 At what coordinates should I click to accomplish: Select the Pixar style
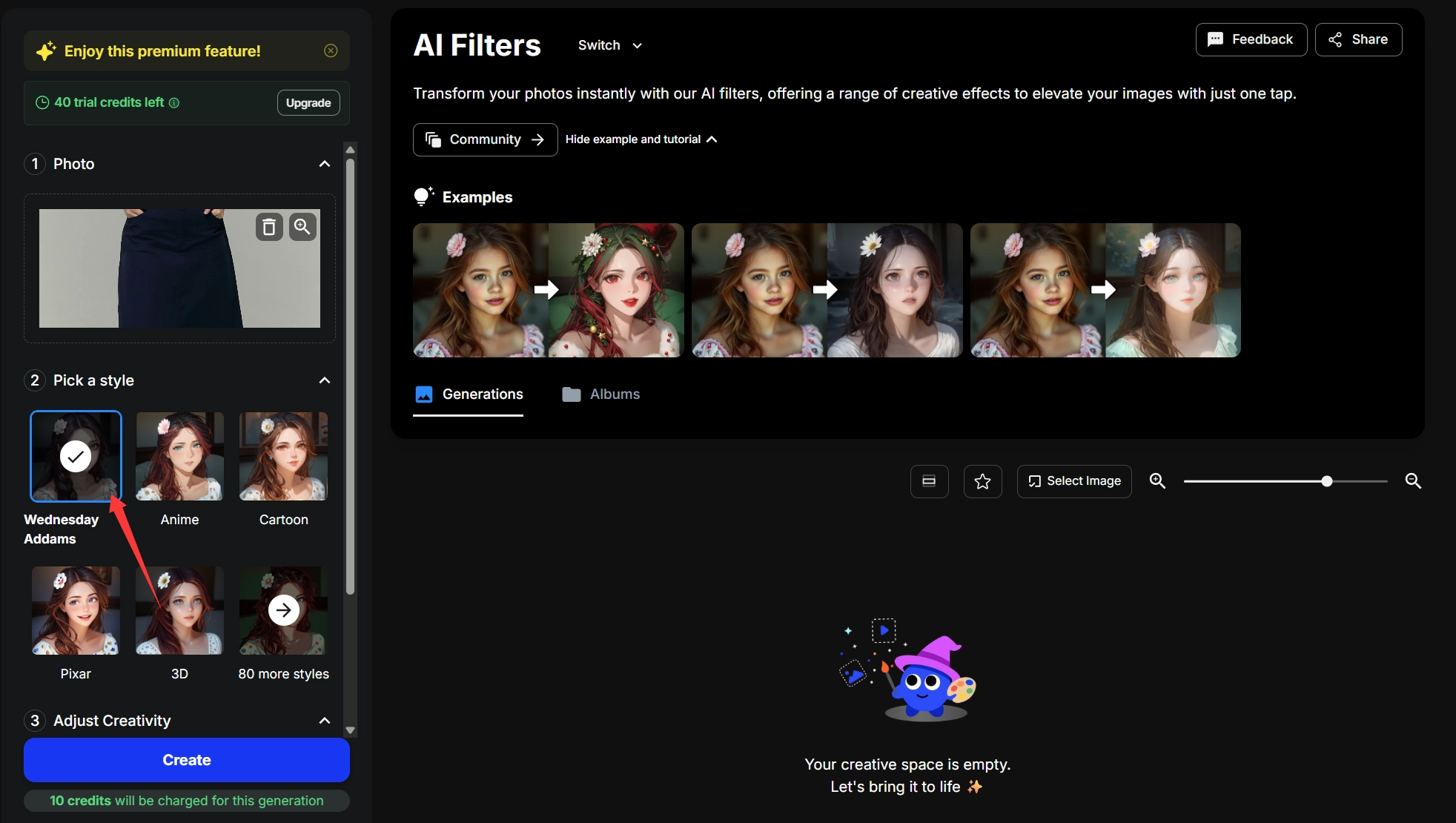click(75, 610)
